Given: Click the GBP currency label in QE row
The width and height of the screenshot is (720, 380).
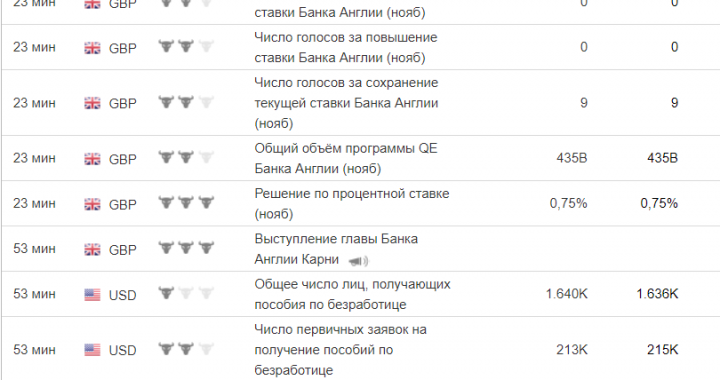Looking at the screenshot, I should 123,159.
